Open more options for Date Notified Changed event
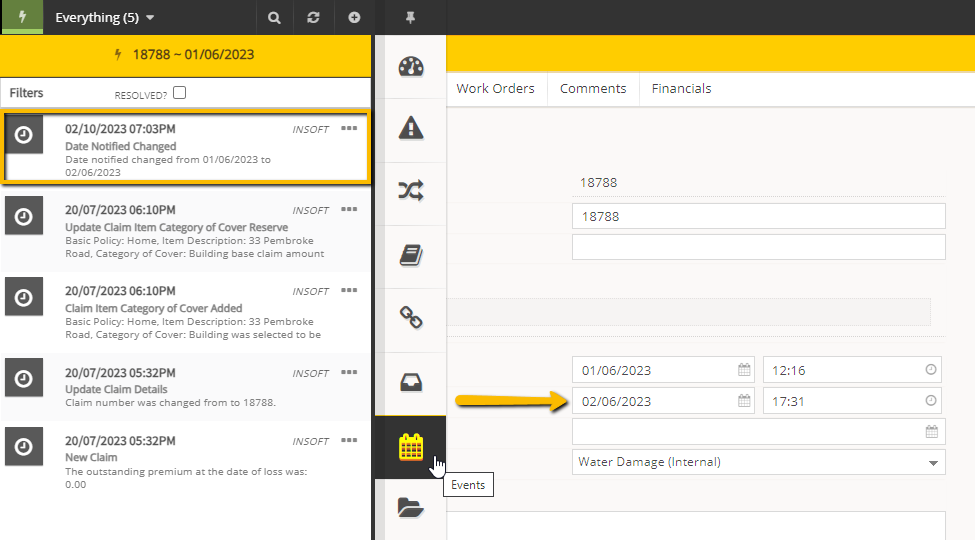The height and width of the screenshot is (540, 975). pyautogui.click(x=349, y=128)
